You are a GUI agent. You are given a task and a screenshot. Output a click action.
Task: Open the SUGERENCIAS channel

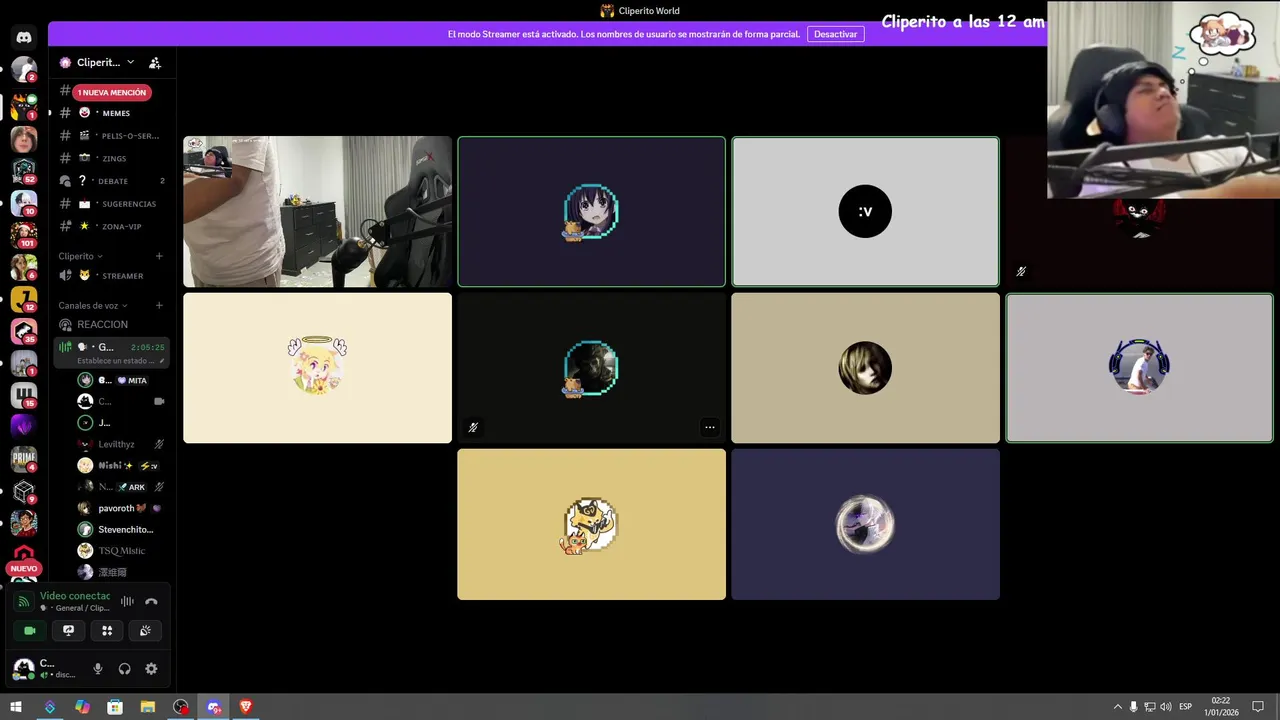112,204
